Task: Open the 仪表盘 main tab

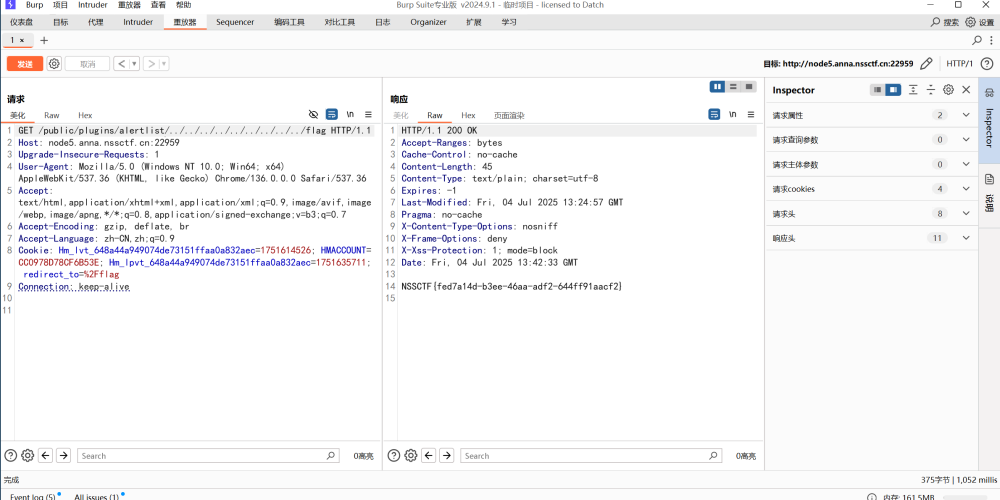Action: click(x=21, y=22)
